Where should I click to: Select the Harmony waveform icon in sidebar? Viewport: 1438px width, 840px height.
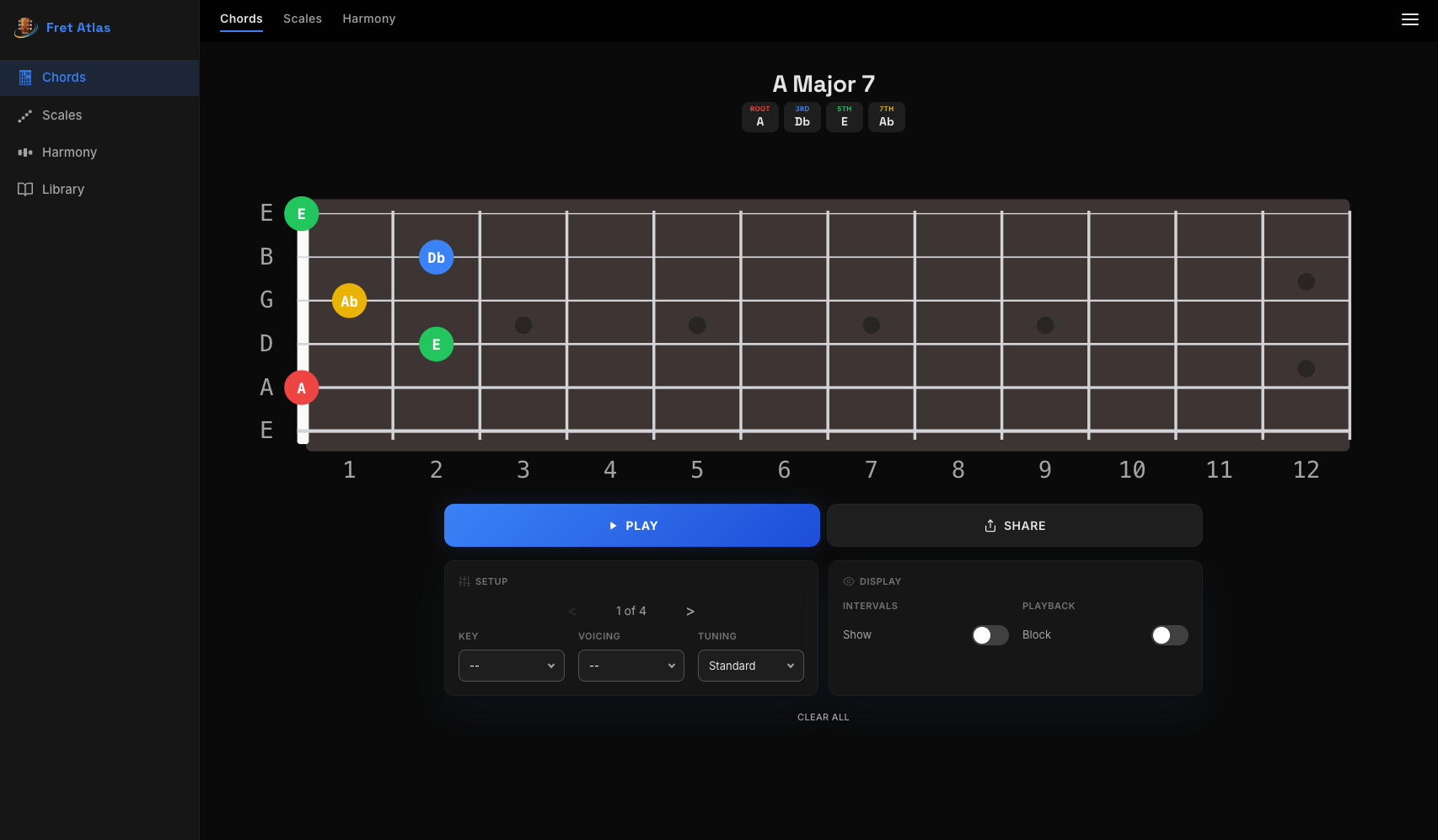click(x=24, y=152)
